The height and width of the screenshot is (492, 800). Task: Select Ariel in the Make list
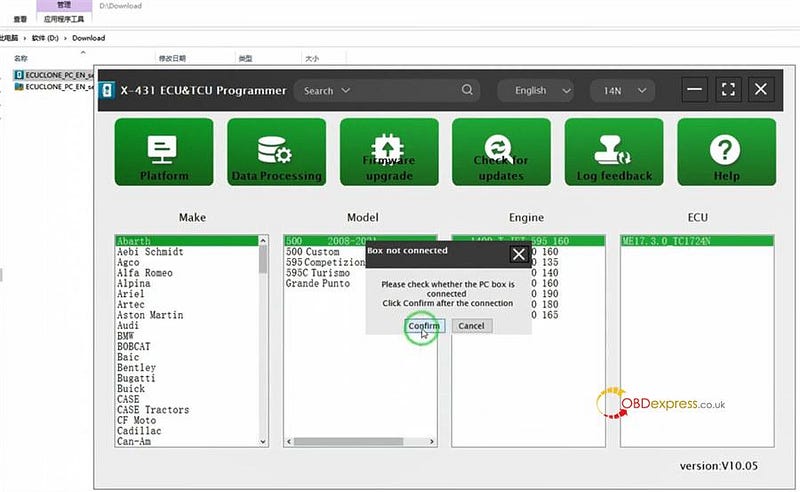[x=187, y=294]
